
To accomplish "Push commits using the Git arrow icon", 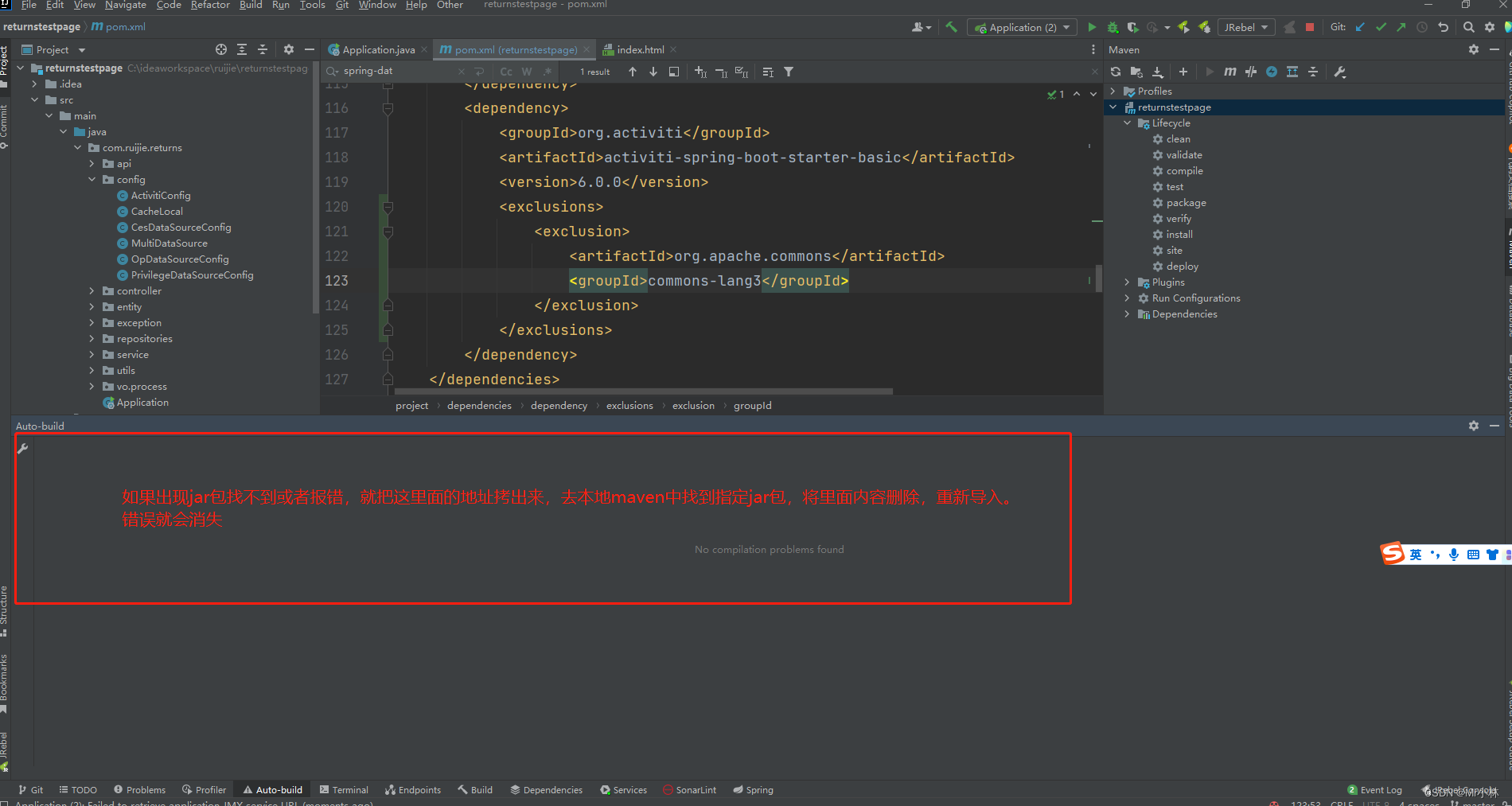I will (x=1401, y=26).
